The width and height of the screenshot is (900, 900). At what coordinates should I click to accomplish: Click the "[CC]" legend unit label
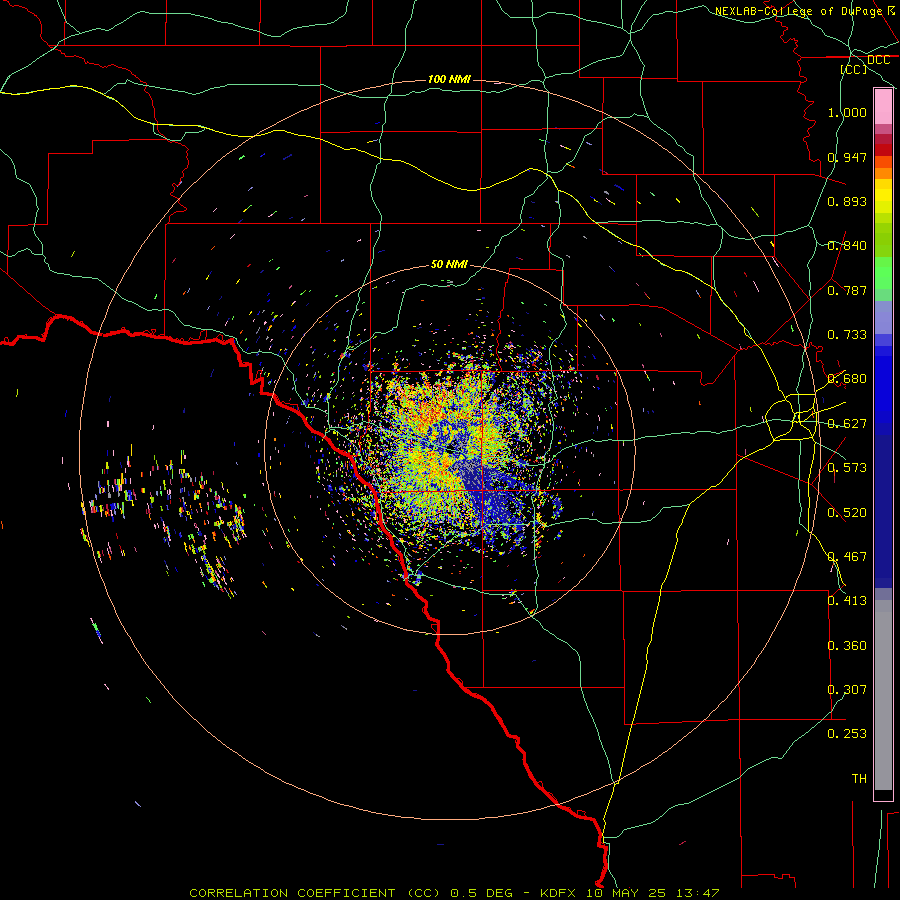point(854,69)
